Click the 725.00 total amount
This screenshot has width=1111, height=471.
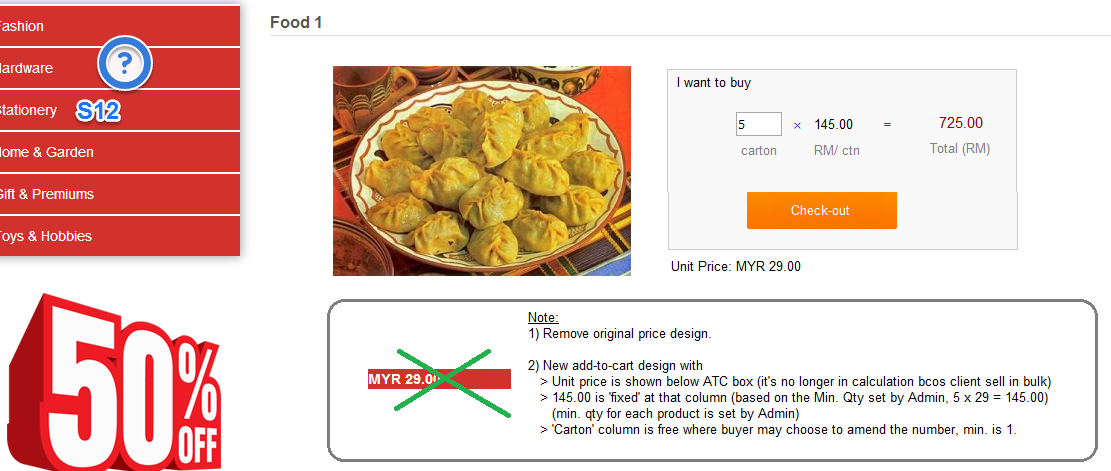(960, 123)
